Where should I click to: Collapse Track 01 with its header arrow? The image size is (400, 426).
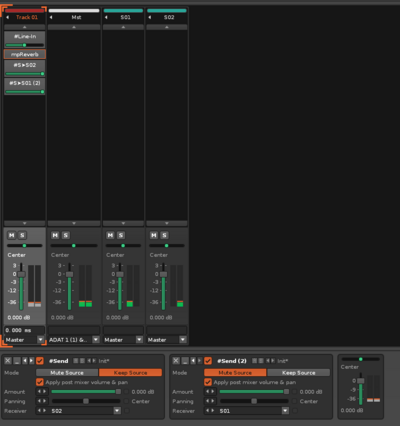coord(7,17)
